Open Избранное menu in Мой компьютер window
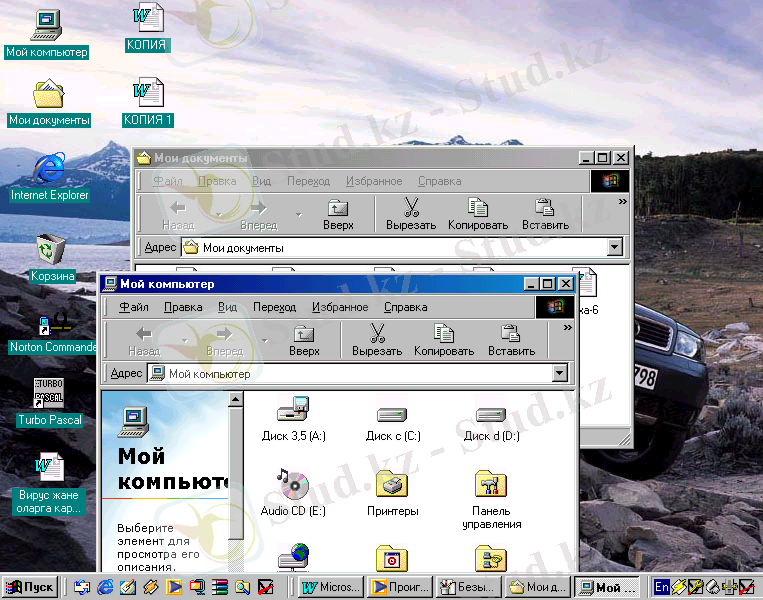 339,307
